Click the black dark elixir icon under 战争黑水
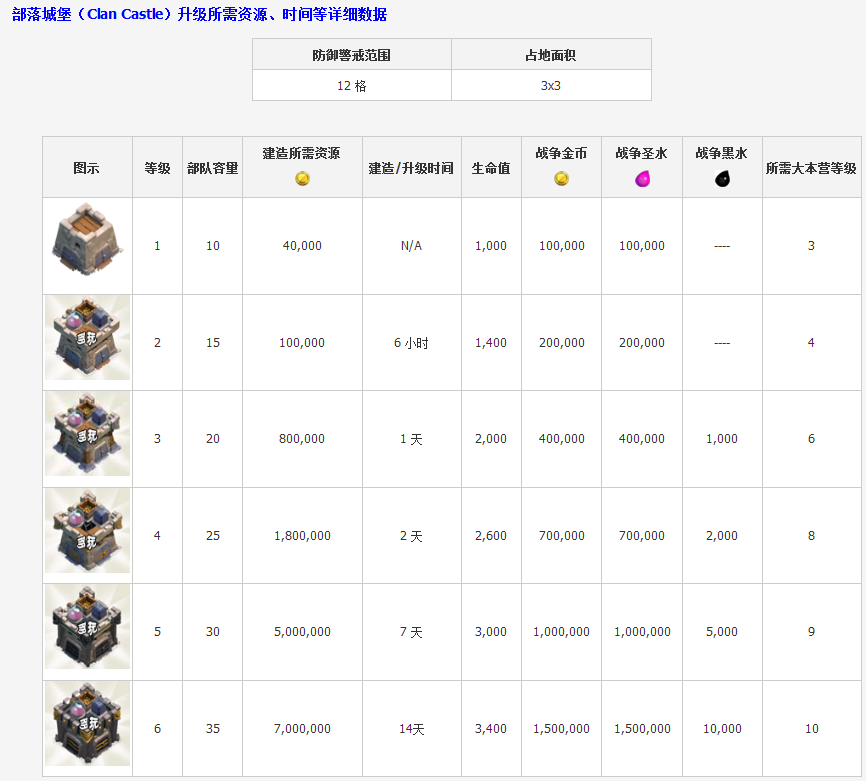Screen dimensions: 866x781 [722, 178]
